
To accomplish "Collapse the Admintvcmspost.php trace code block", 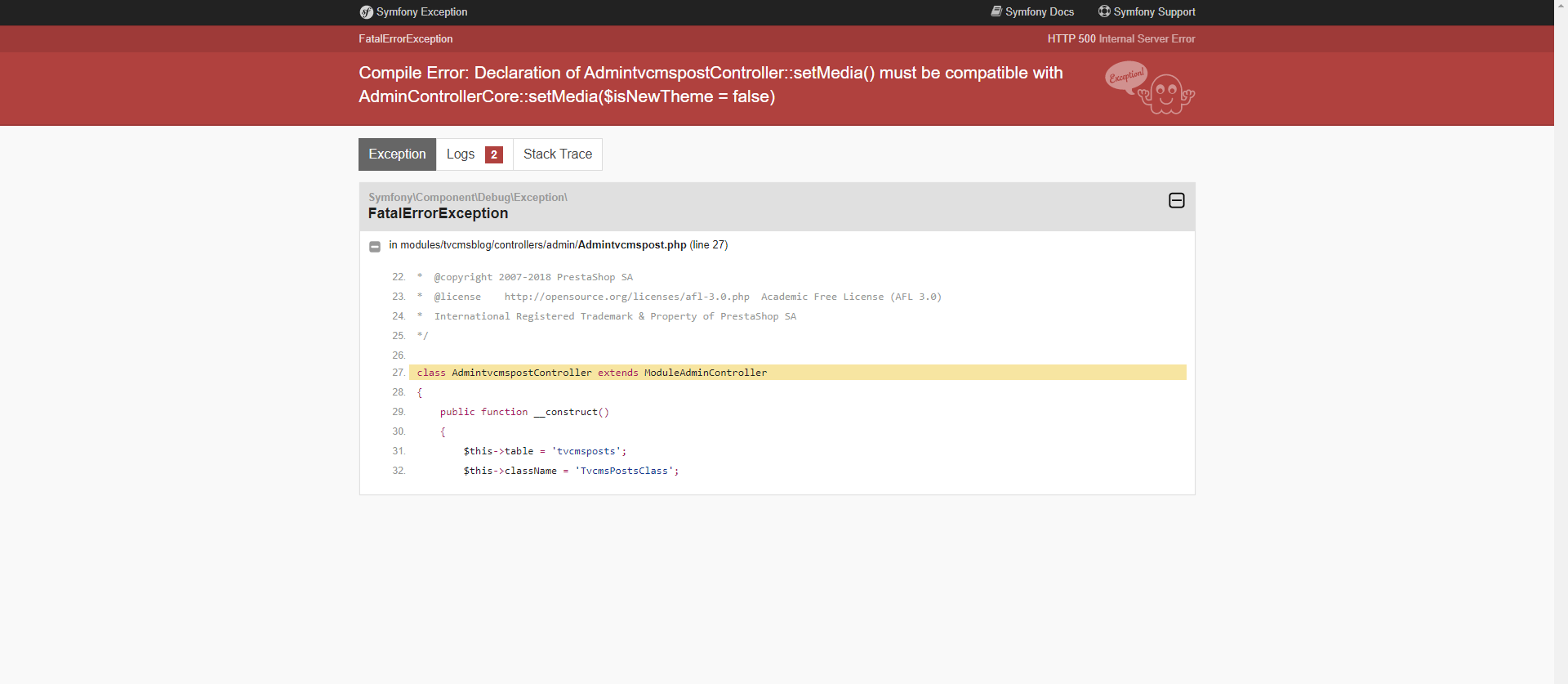I will pyautogui.click(x=375, y=246).
